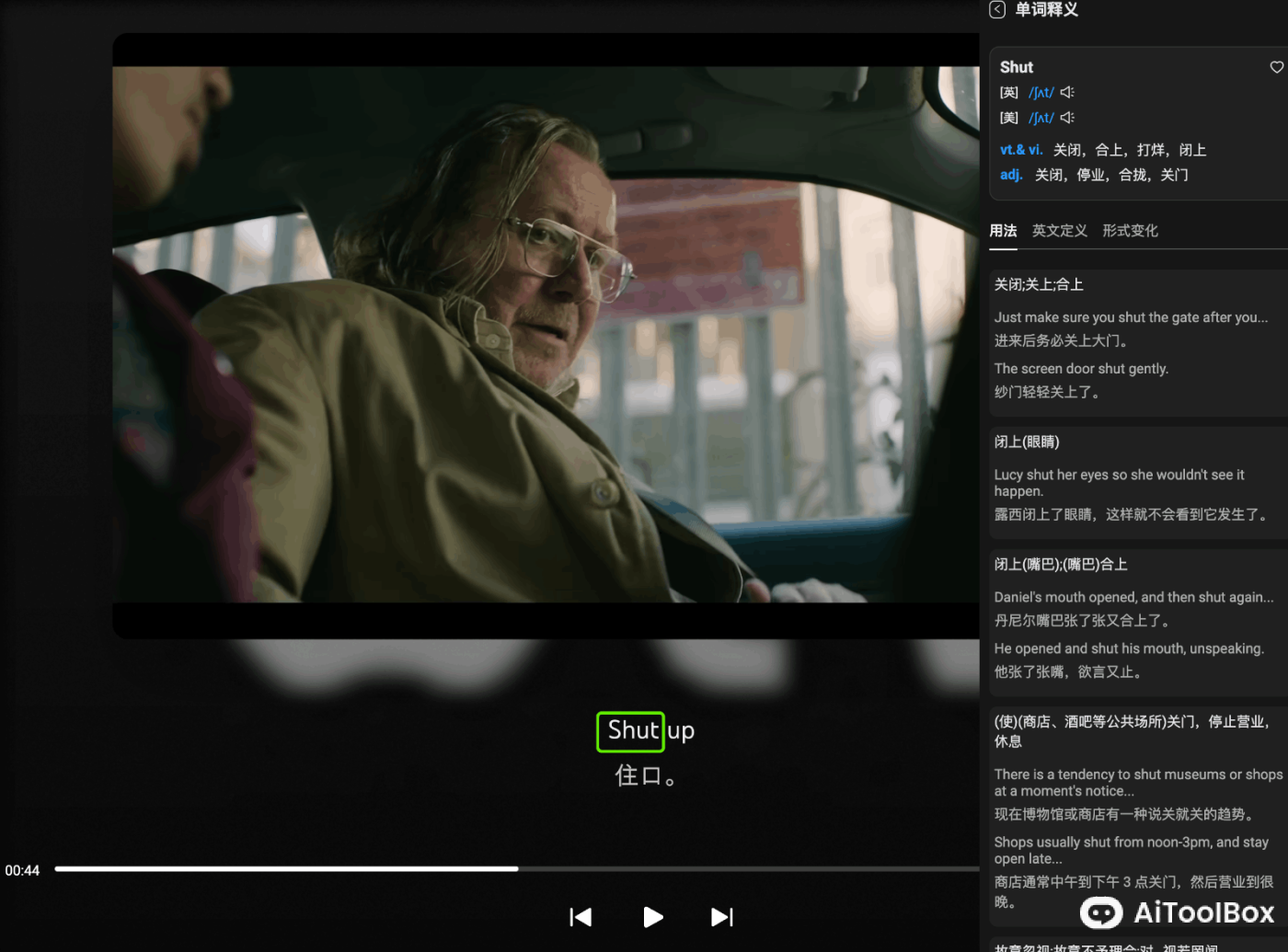Click the back arrow beside 单词释义
This screenshot has width=1288, height=952.
click(x=997, y=10)
